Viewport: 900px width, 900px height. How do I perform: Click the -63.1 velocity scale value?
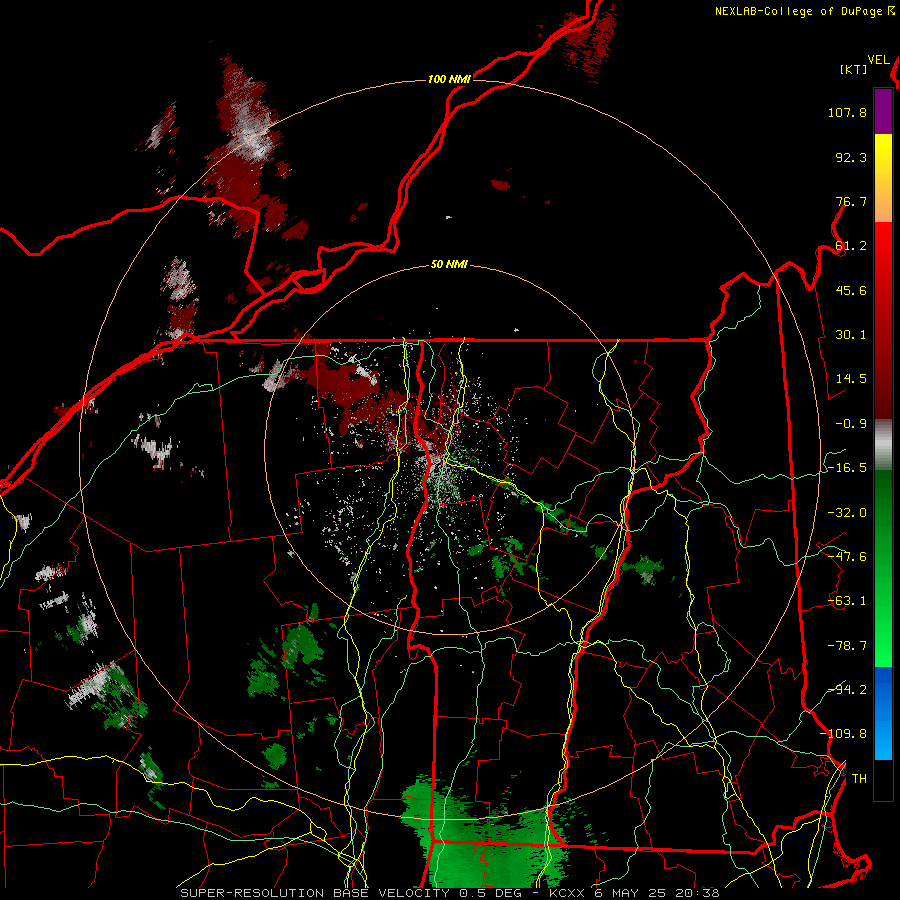point(847,601)
